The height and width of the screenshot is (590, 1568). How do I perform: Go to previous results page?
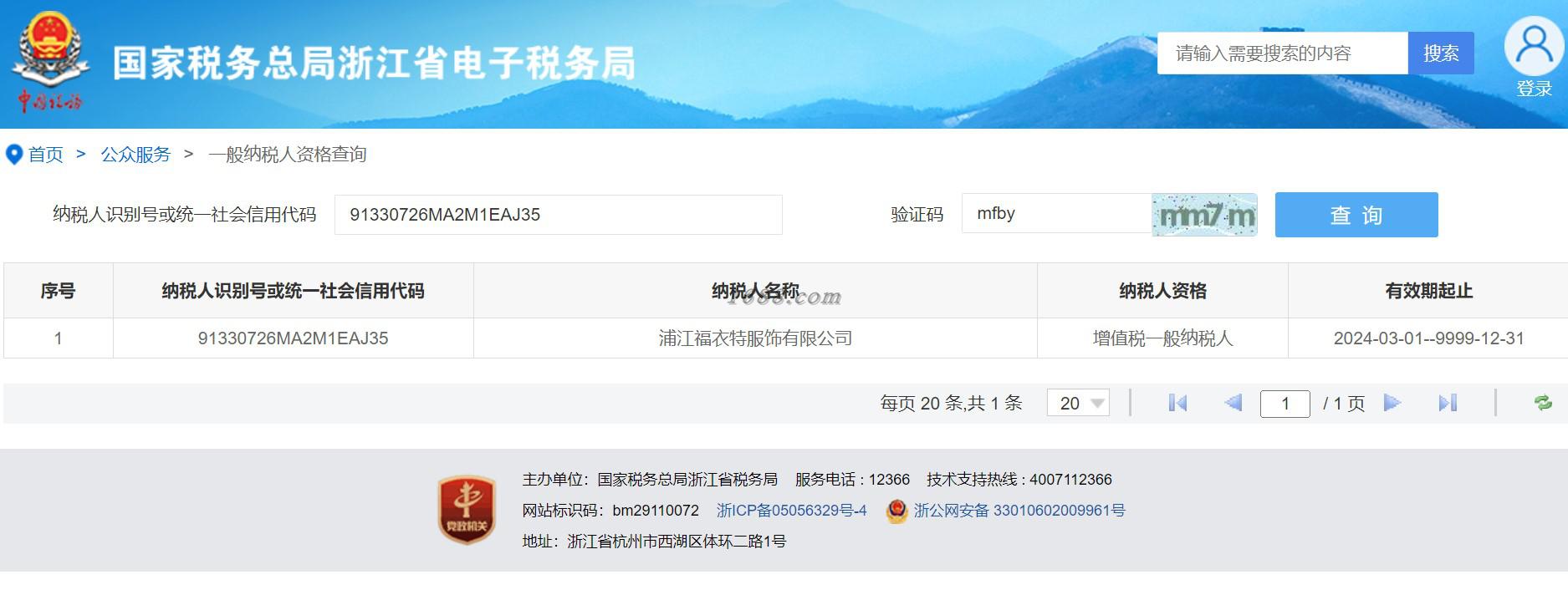(1233, 403)
